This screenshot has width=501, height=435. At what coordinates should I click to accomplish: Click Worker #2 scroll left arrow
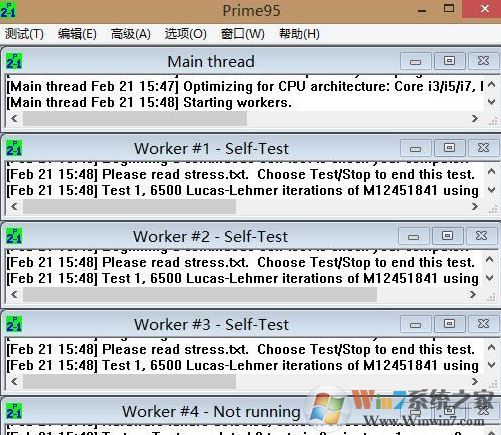14,294
